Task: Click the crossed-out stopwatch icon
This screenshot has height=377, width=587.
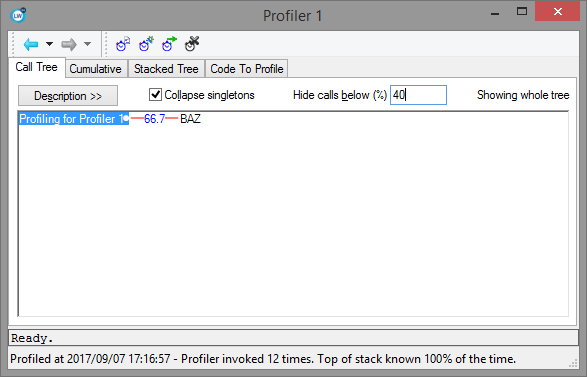Action: tap(192, 44)
